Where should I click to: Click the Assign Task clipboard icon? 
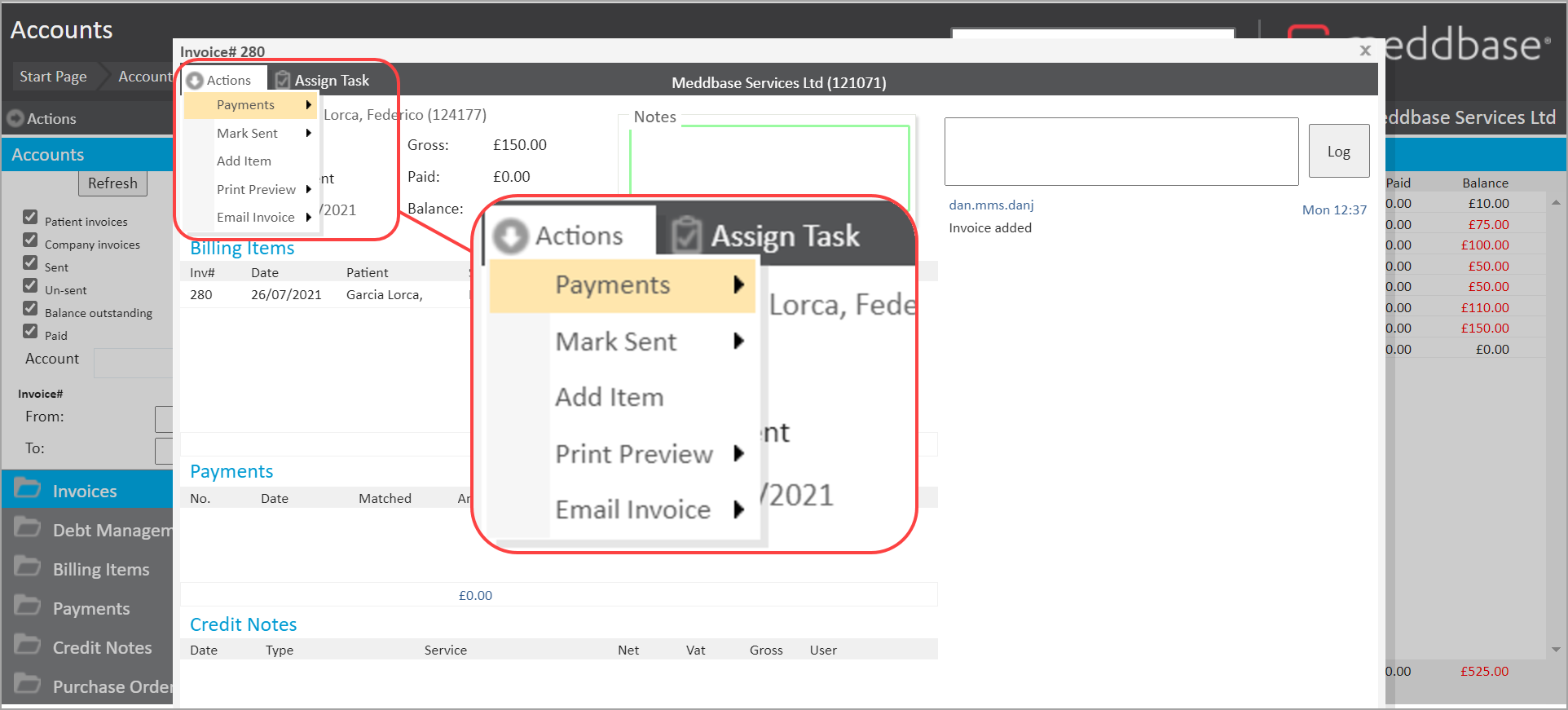pyautogui.click(x=283, y=80)
